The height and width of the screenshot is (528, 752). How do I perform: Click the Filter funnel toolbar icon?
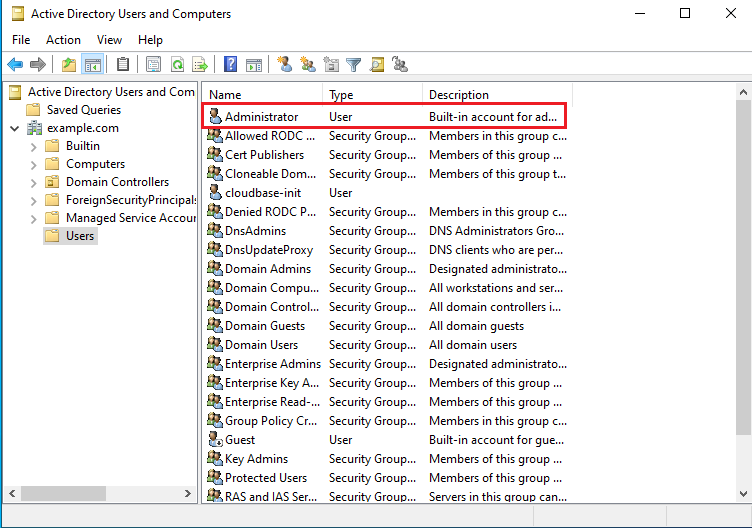pyautogui.click(x=353, y=64)
